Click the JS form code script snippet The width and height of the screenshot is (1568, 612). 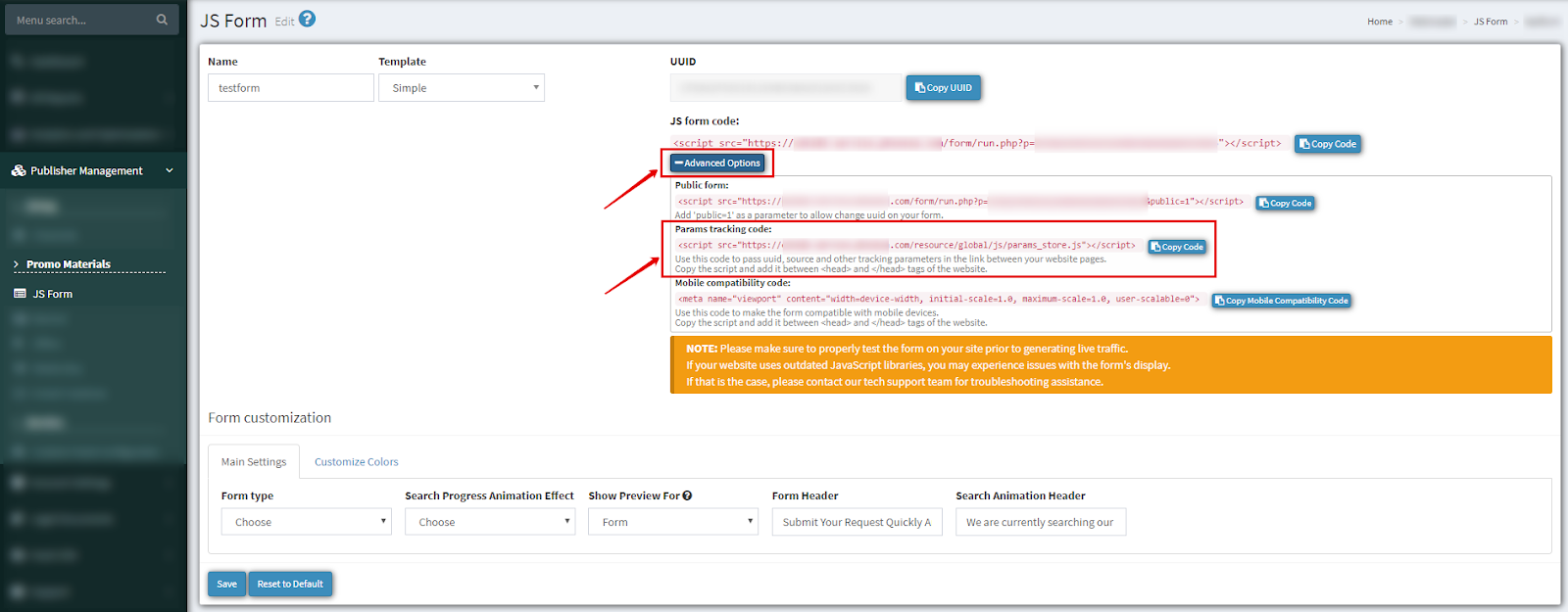978,143
